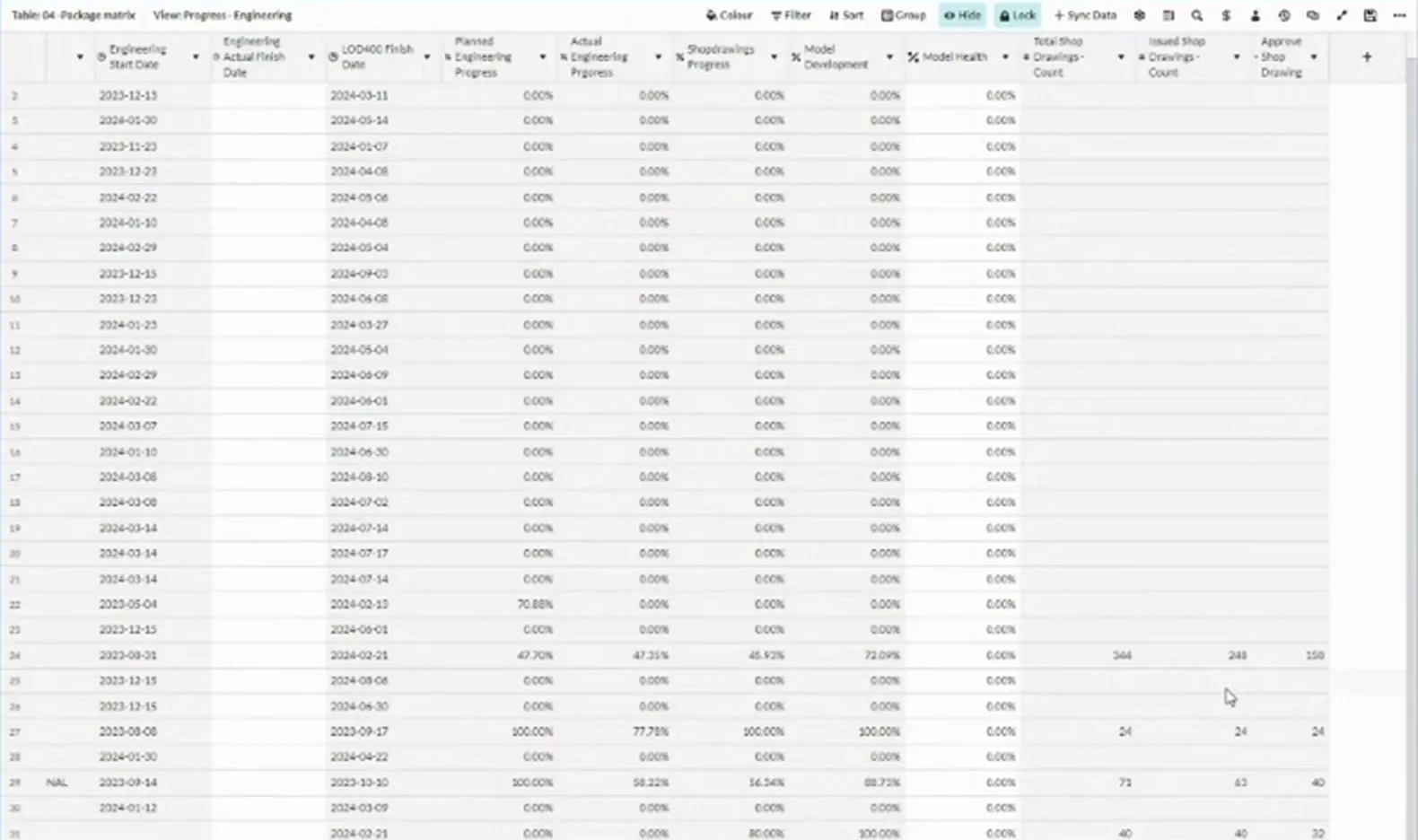Select the planned progress cell 70.88%
The width and height of the screenshot is (1418, 840).
coord(500,604)
